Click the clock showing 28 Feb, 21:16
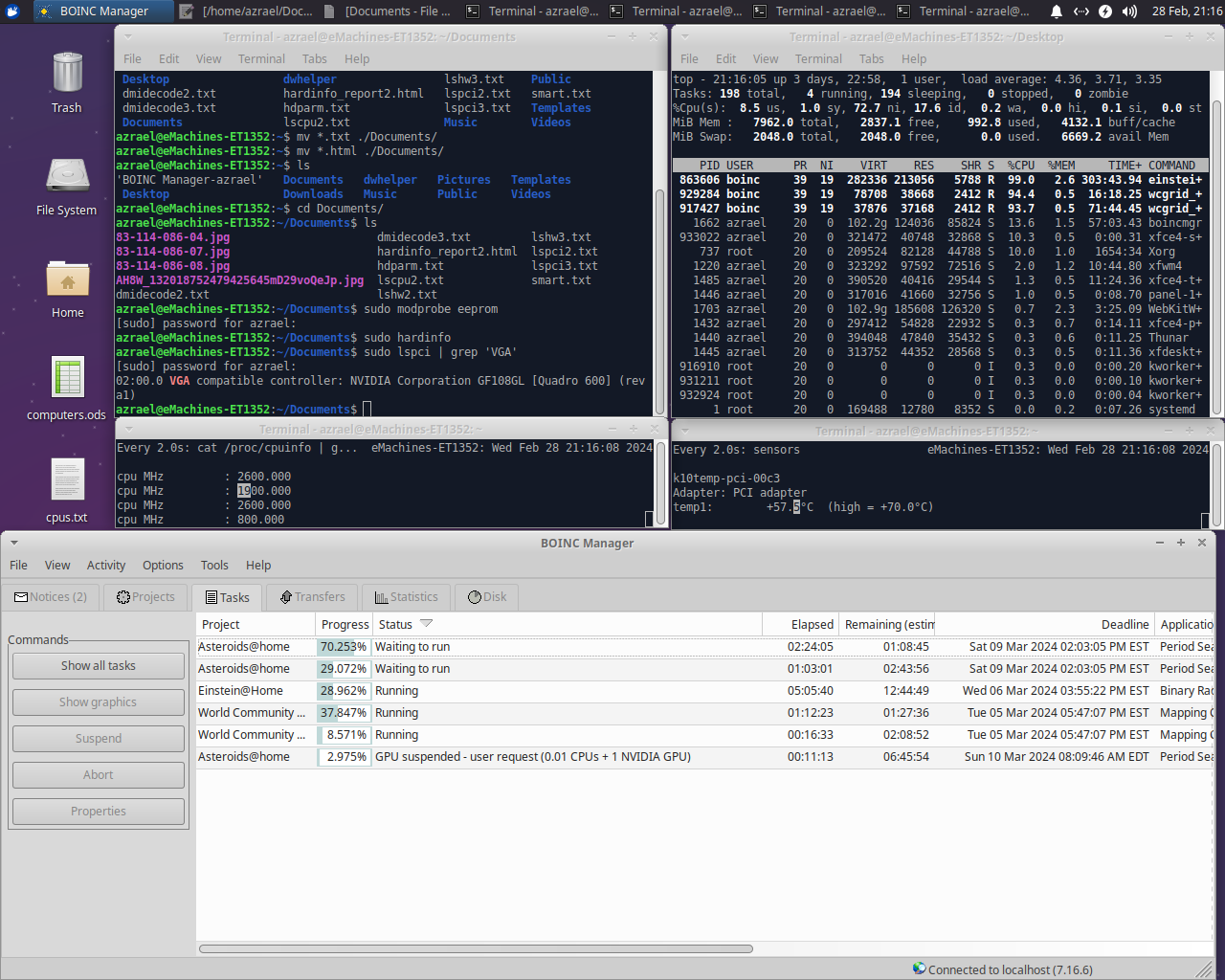This screenshot has width=1225, height=980. click(x=1187, y=11)
